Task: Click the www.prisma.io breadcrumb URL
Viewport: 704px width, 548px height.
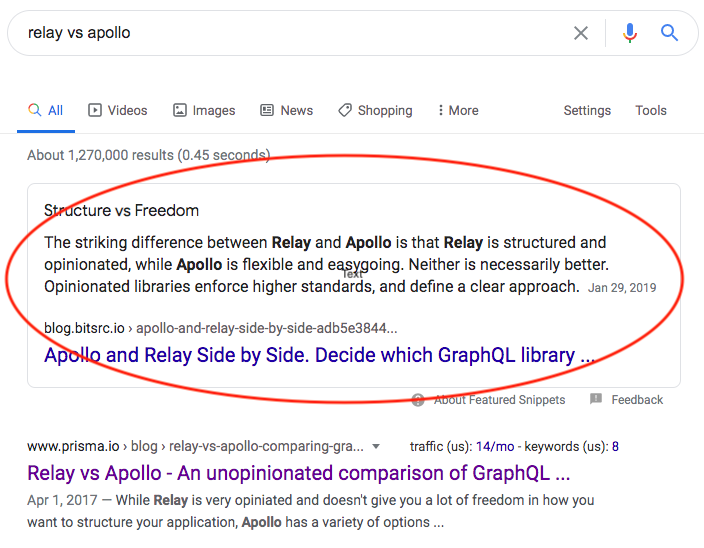Action: [195, 447]
